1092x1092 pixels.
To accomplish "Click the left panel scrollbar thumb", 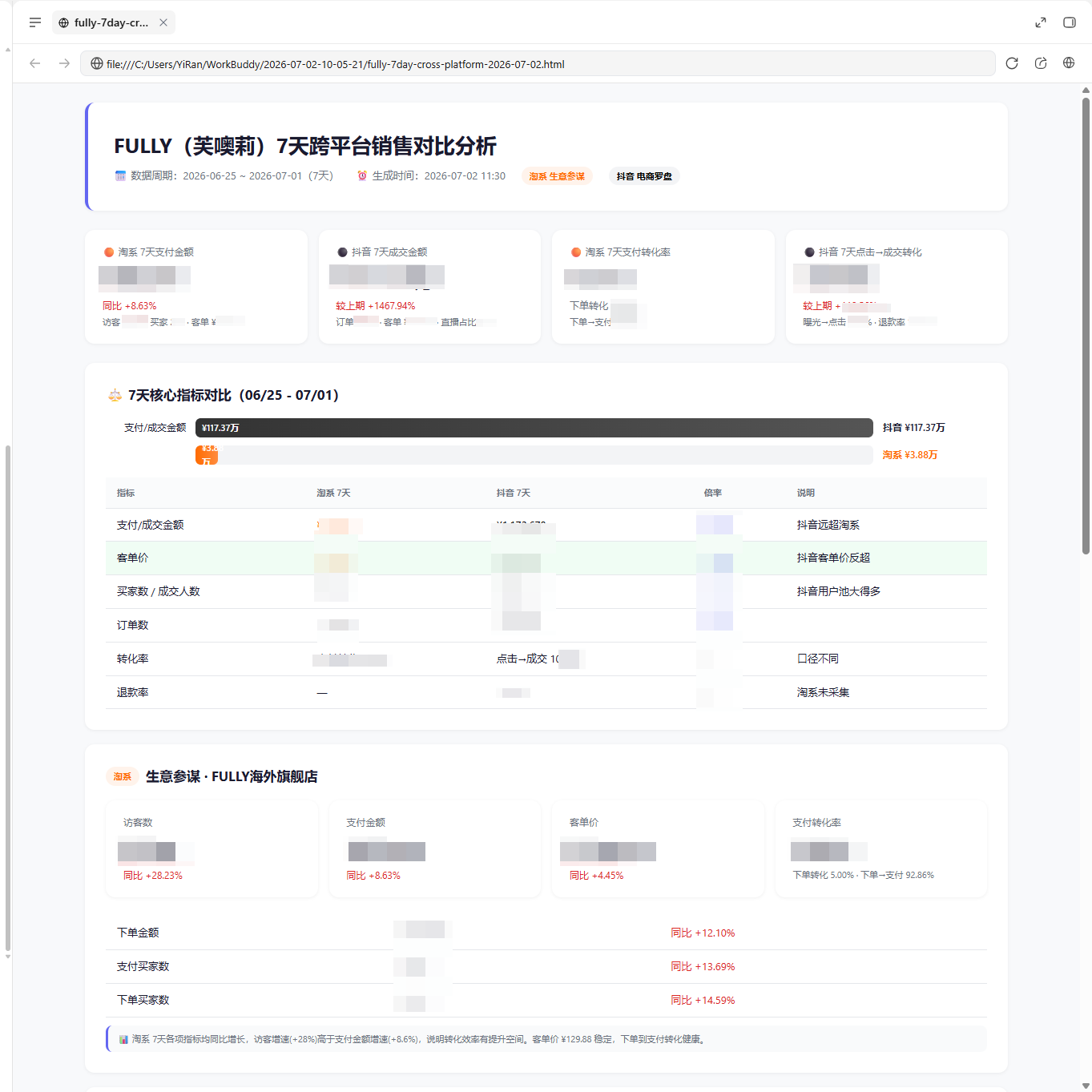I will tap(8, 697).
